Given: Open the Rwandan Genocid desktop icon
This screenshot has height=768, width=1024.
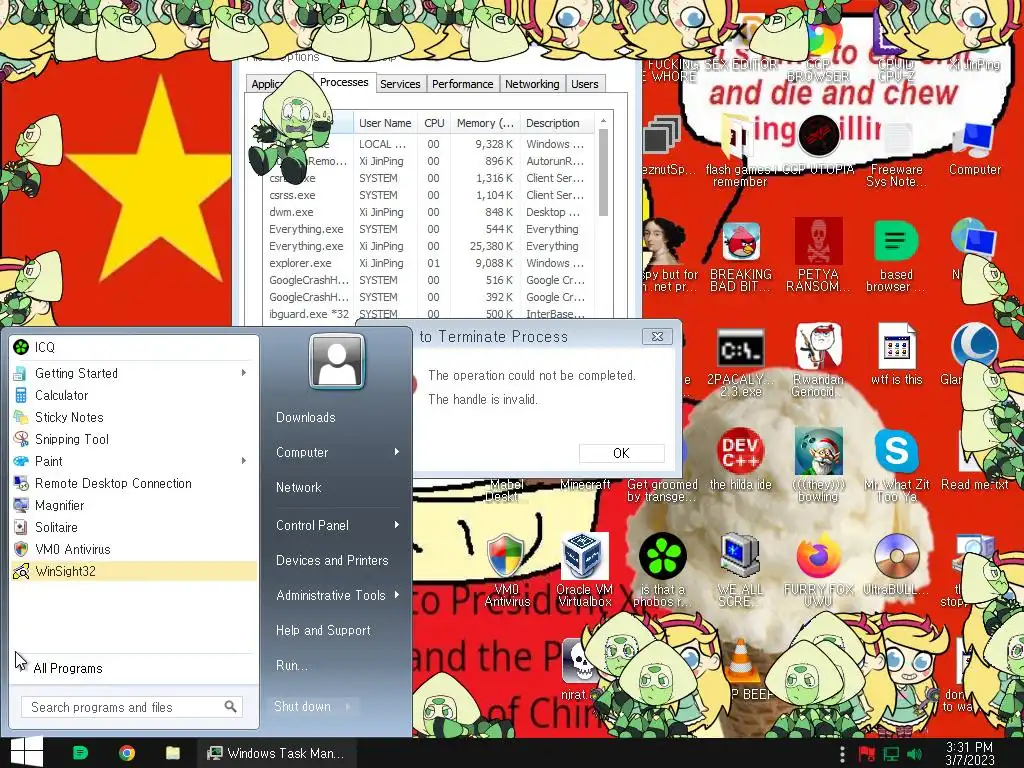Looking at the screenshot, I should (818, 360).
